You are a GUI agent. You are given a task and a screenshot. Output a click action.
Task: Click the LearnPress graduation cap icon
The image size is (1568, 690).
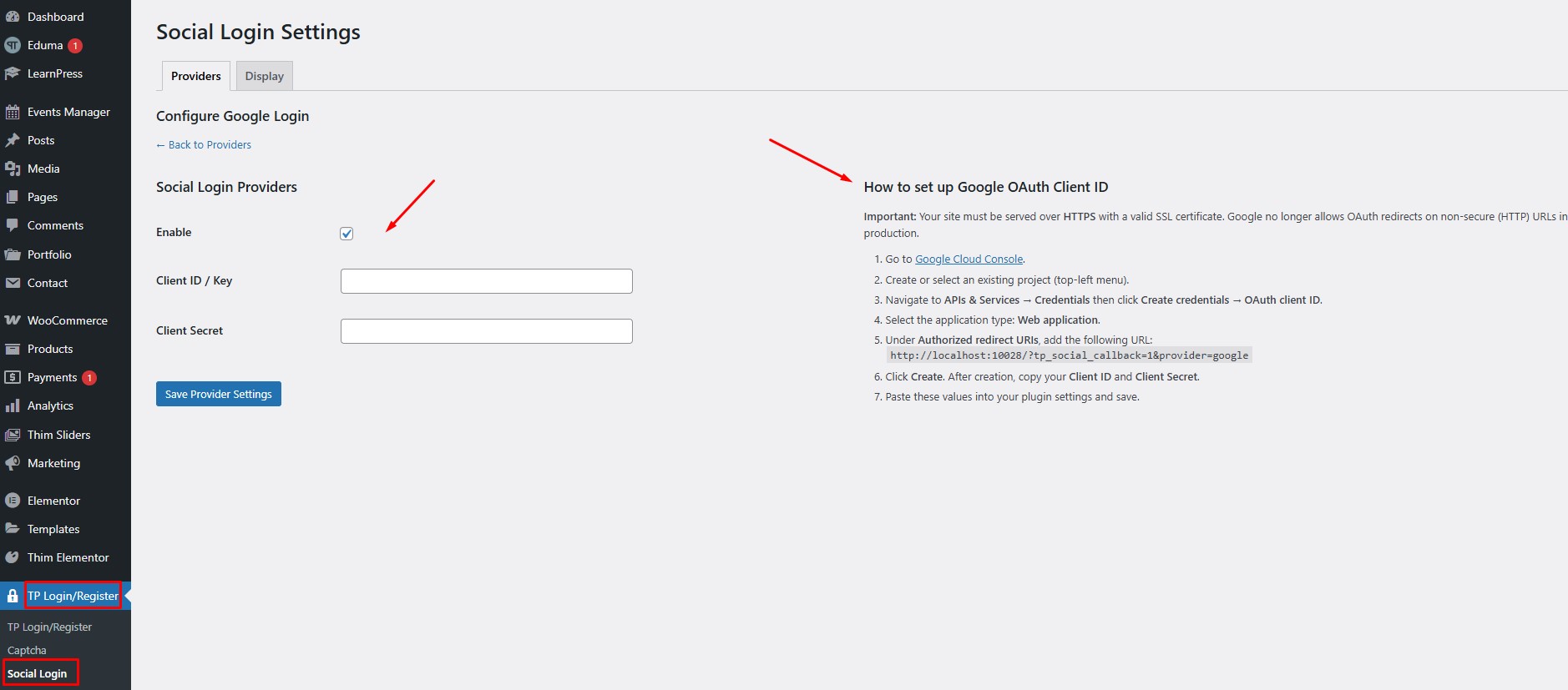point(13,73)
